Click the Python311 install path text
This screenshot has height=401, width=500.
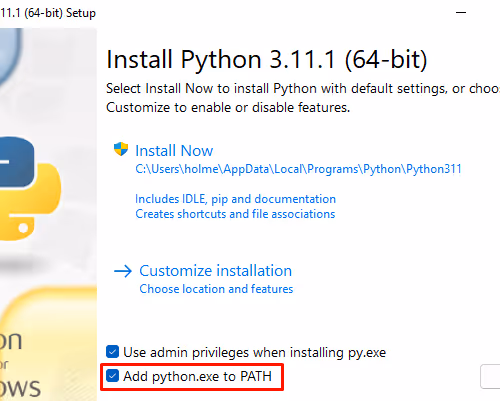coord(298,169)
